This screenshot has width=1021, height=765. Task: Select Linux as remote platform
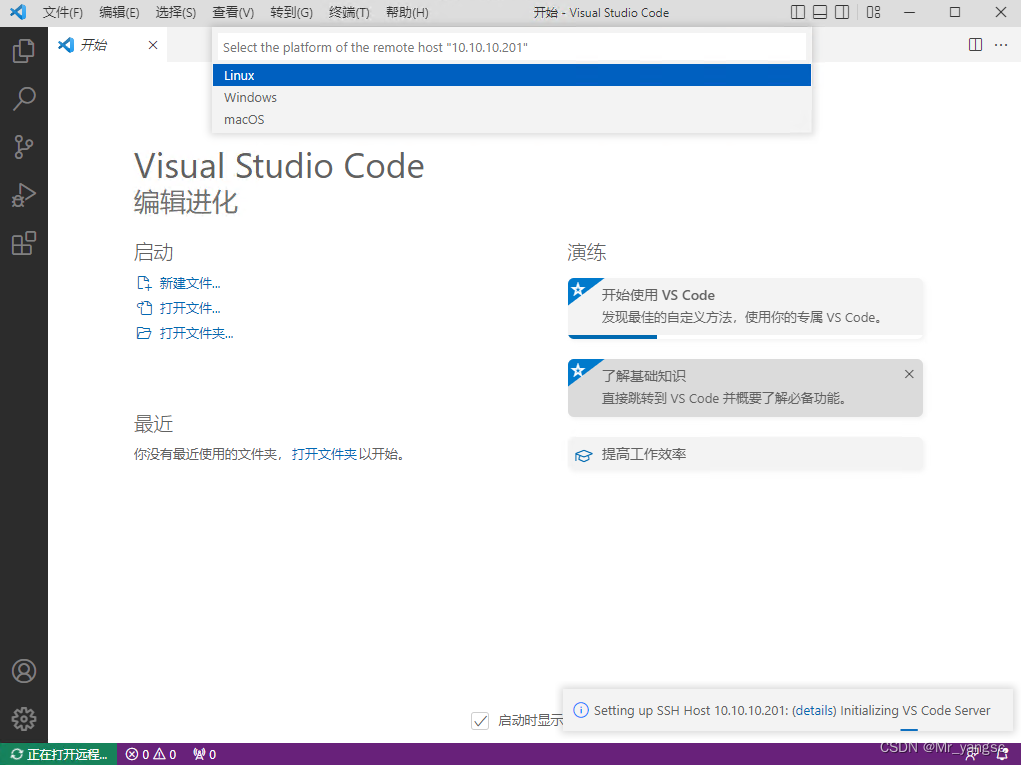click(512, 75)
